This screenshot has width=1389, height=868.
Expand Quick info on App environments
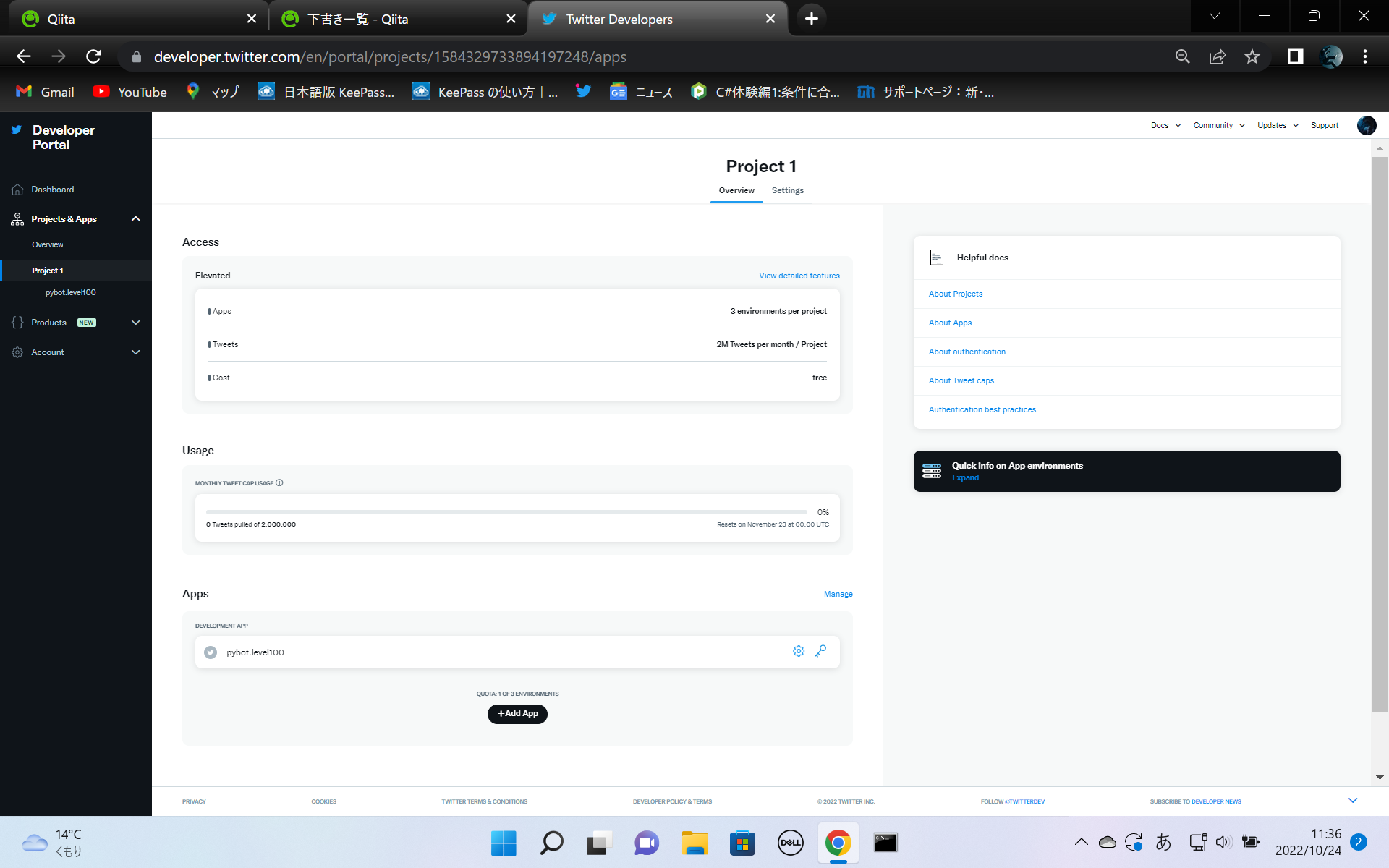[965, 477]
